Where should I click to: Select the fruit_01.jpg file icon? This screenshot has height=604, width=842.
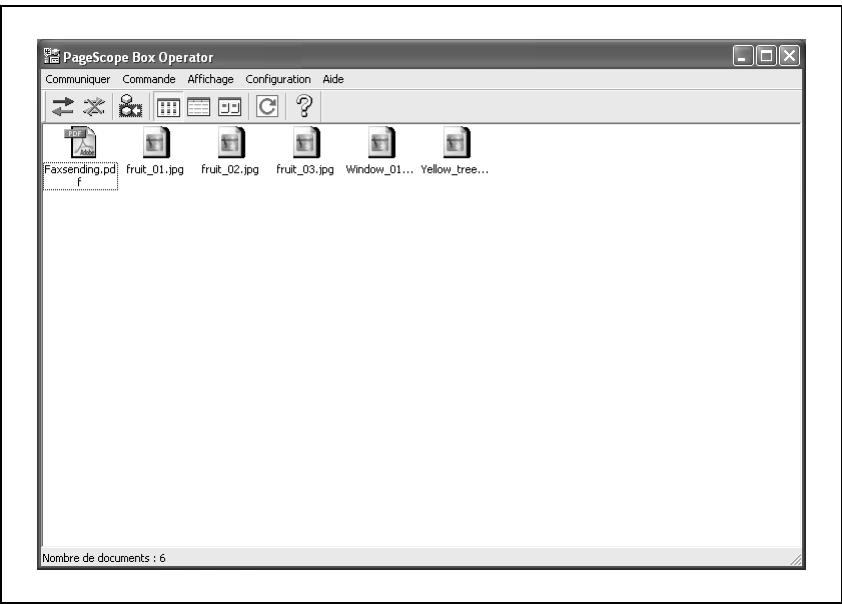[x=156, y=143]
